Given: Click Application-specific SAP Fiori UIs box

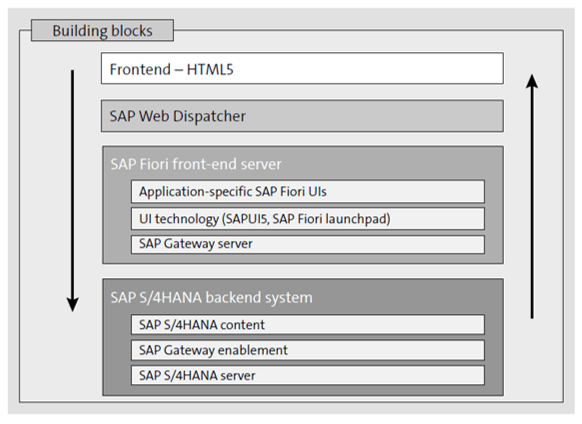Looking at the screenshot, I should point(308,192).
